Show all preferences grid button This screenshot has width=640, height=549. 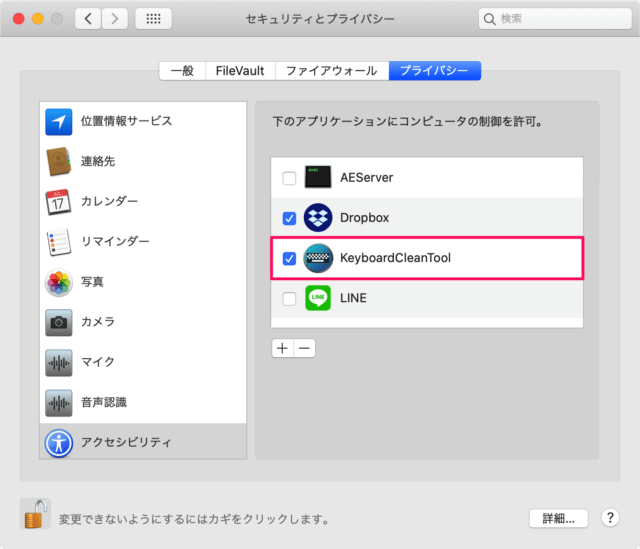[x=153, y=19]
